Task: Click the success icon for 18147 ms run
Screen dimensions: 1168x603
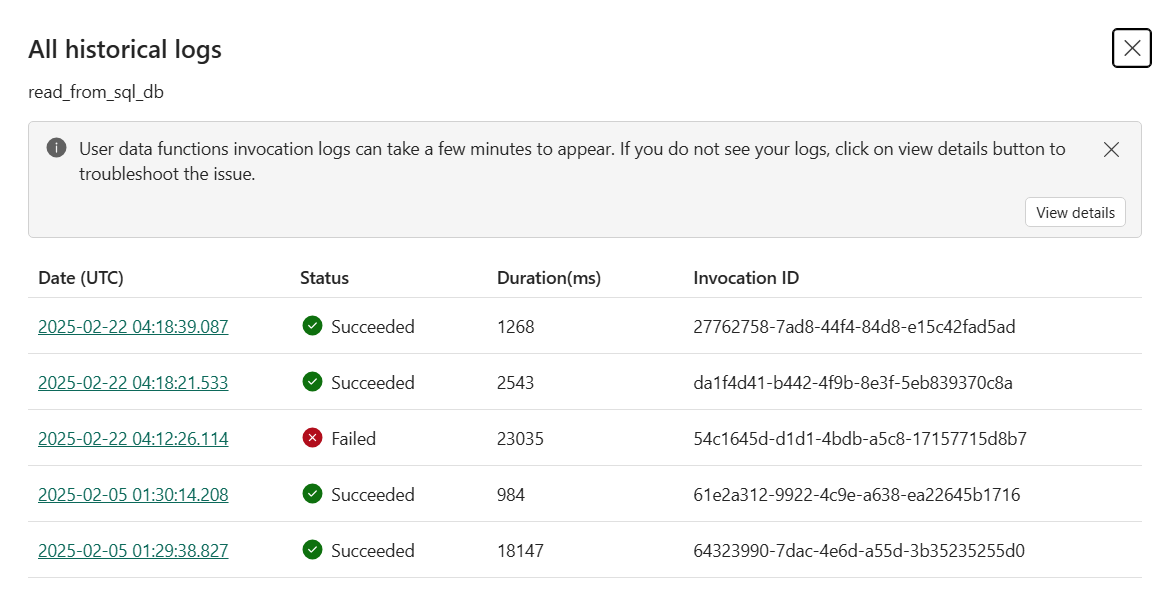Action: pyautogui.click(x=312, y=550)
